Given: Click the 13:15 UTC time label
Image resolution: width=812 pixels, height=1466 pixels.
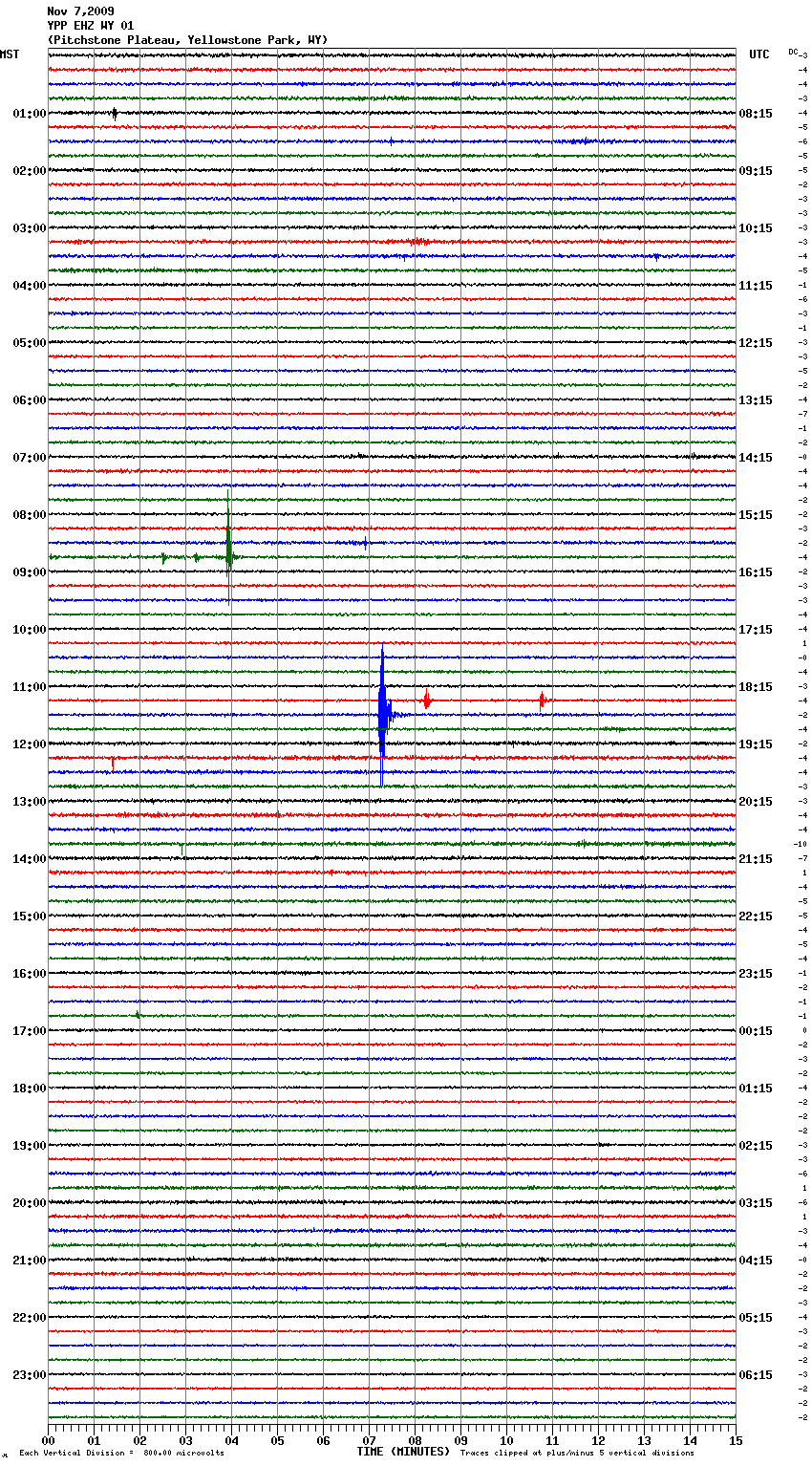Looking at the screenshot, I should pos(756,400).
